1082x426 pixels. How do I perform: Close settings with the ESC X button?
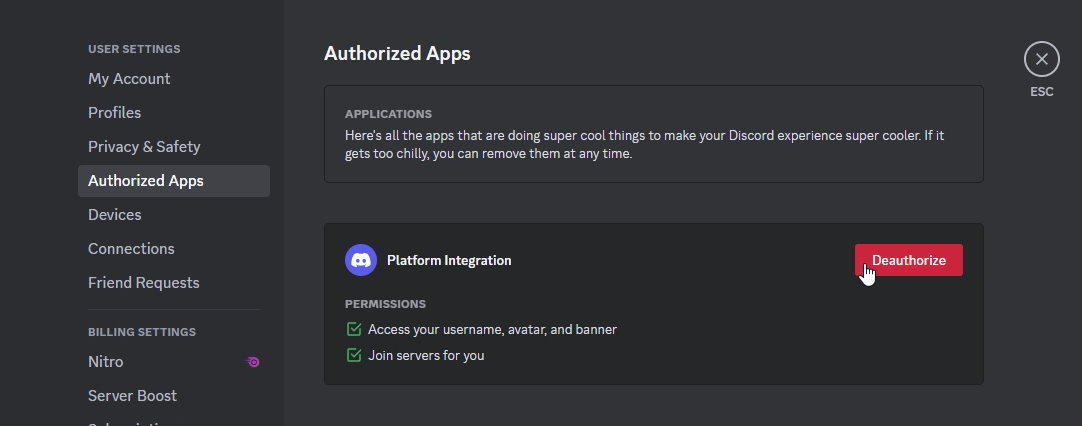tap(1041, 59)
